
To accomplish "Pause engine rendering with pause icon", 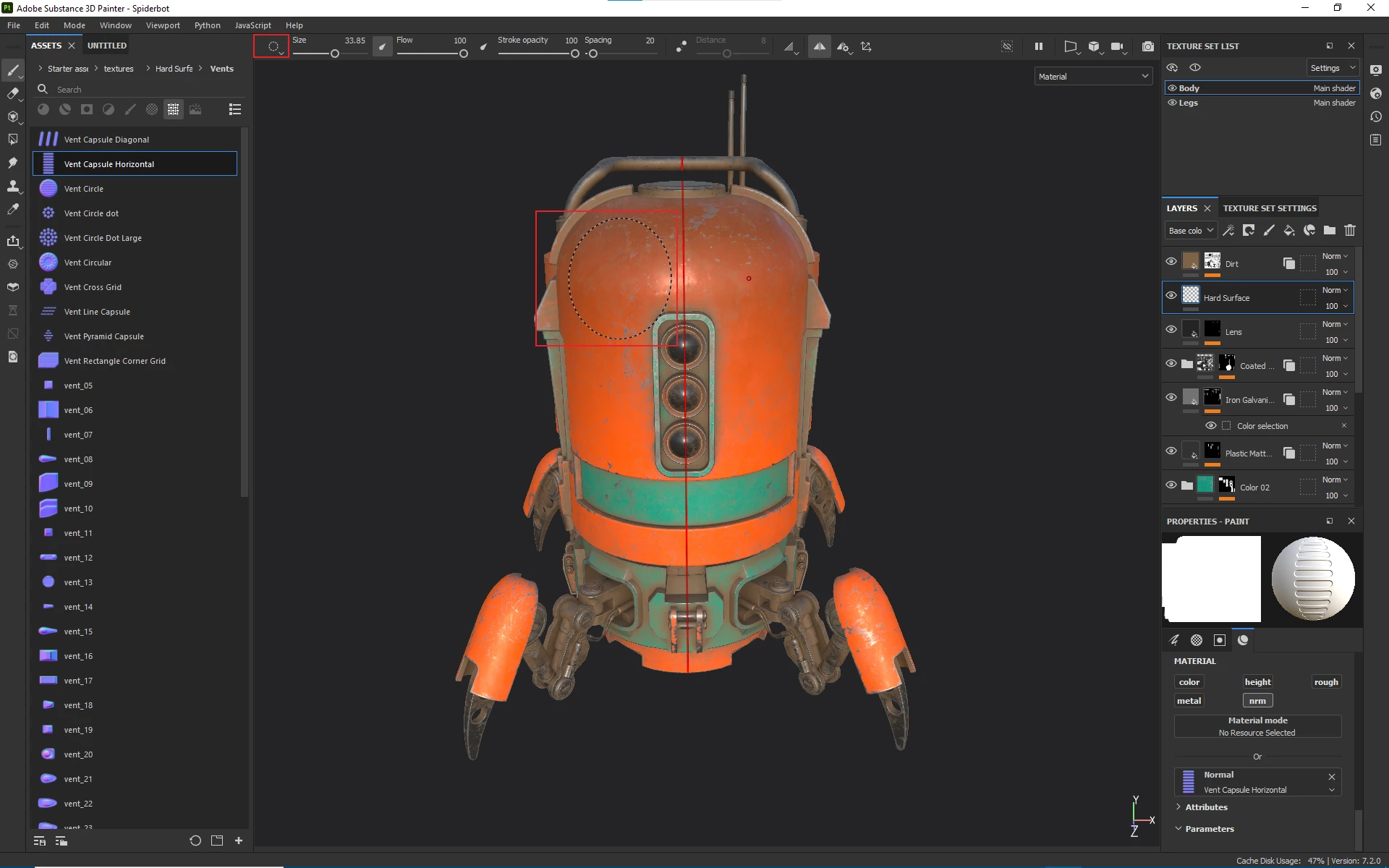I will tap(1039, 46).
